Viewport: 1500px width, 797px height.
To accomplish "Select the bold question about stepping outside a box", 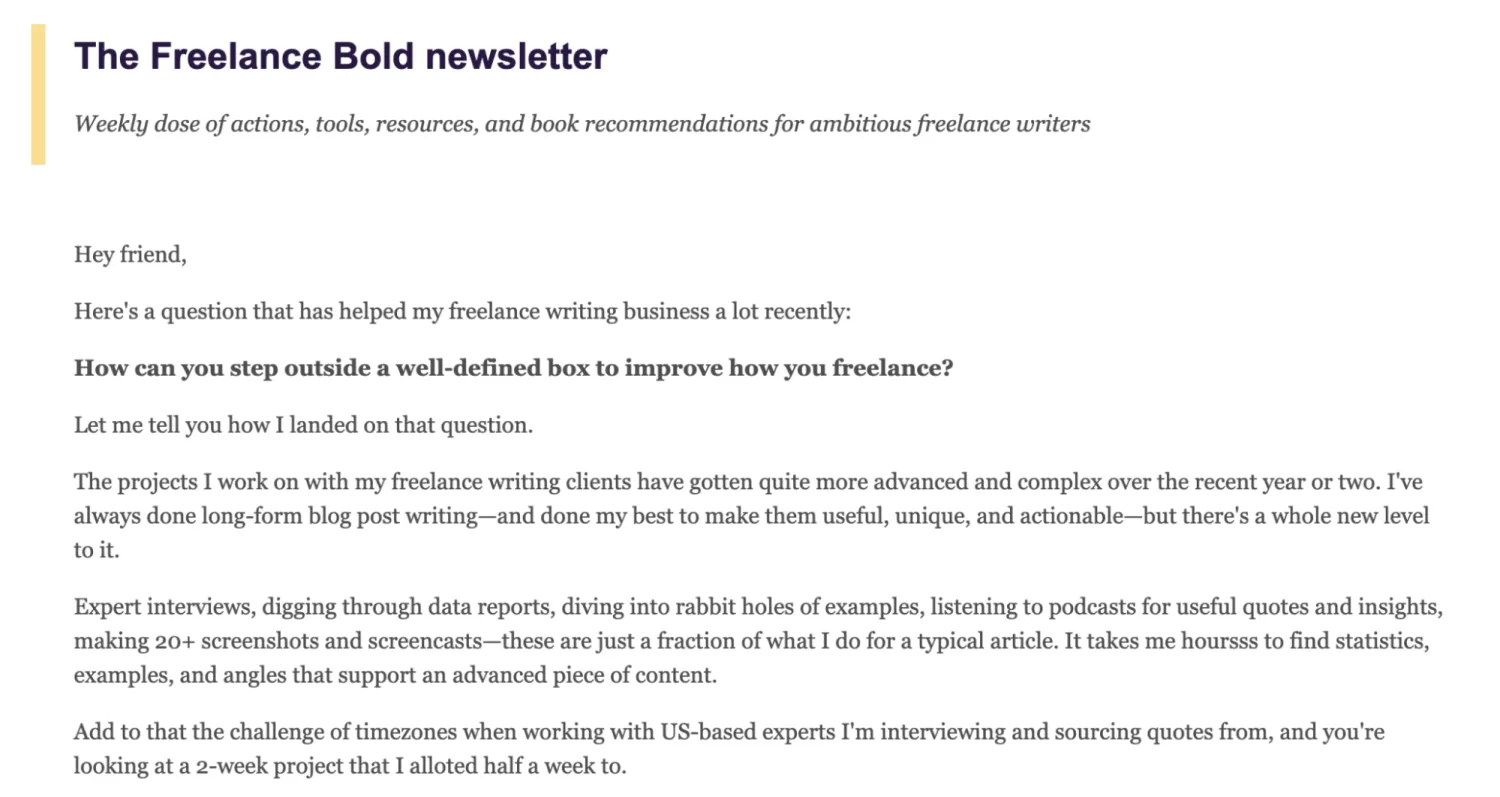I will [513, 368].
